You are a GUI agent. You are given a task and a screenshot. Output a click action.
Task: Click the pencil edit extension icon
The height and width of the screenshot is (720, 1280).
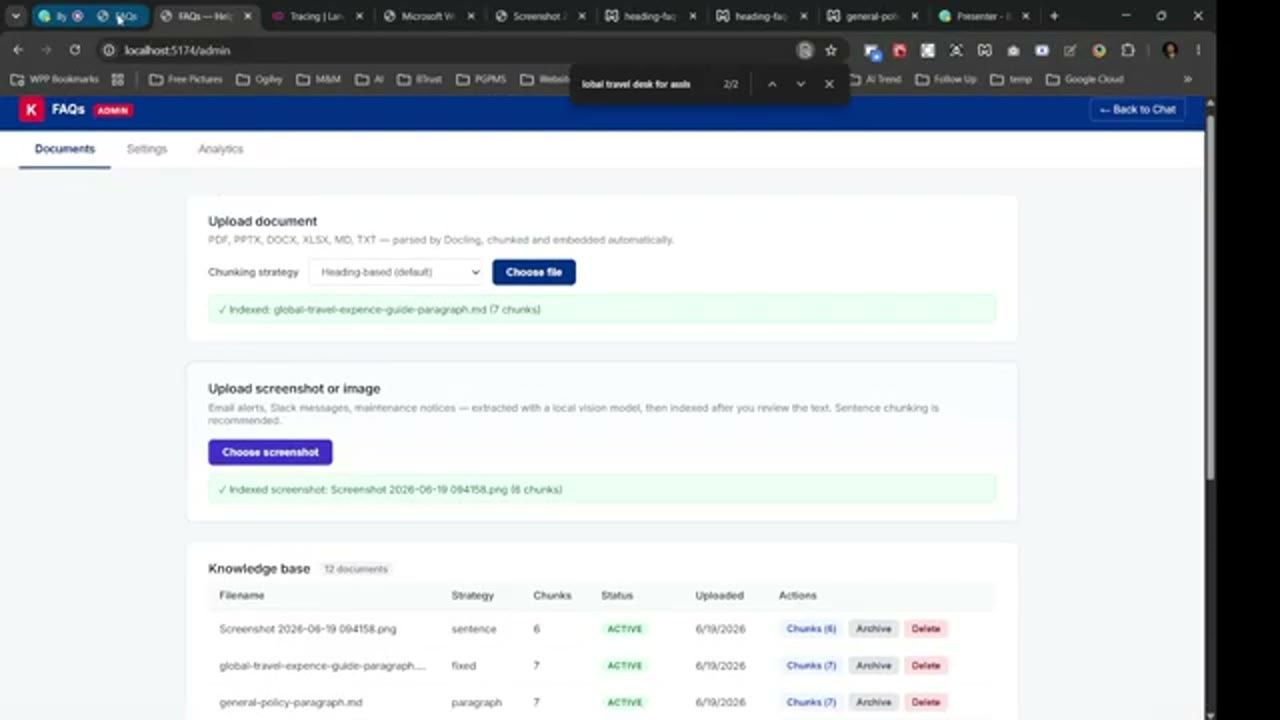click(x=1070, y=50)
